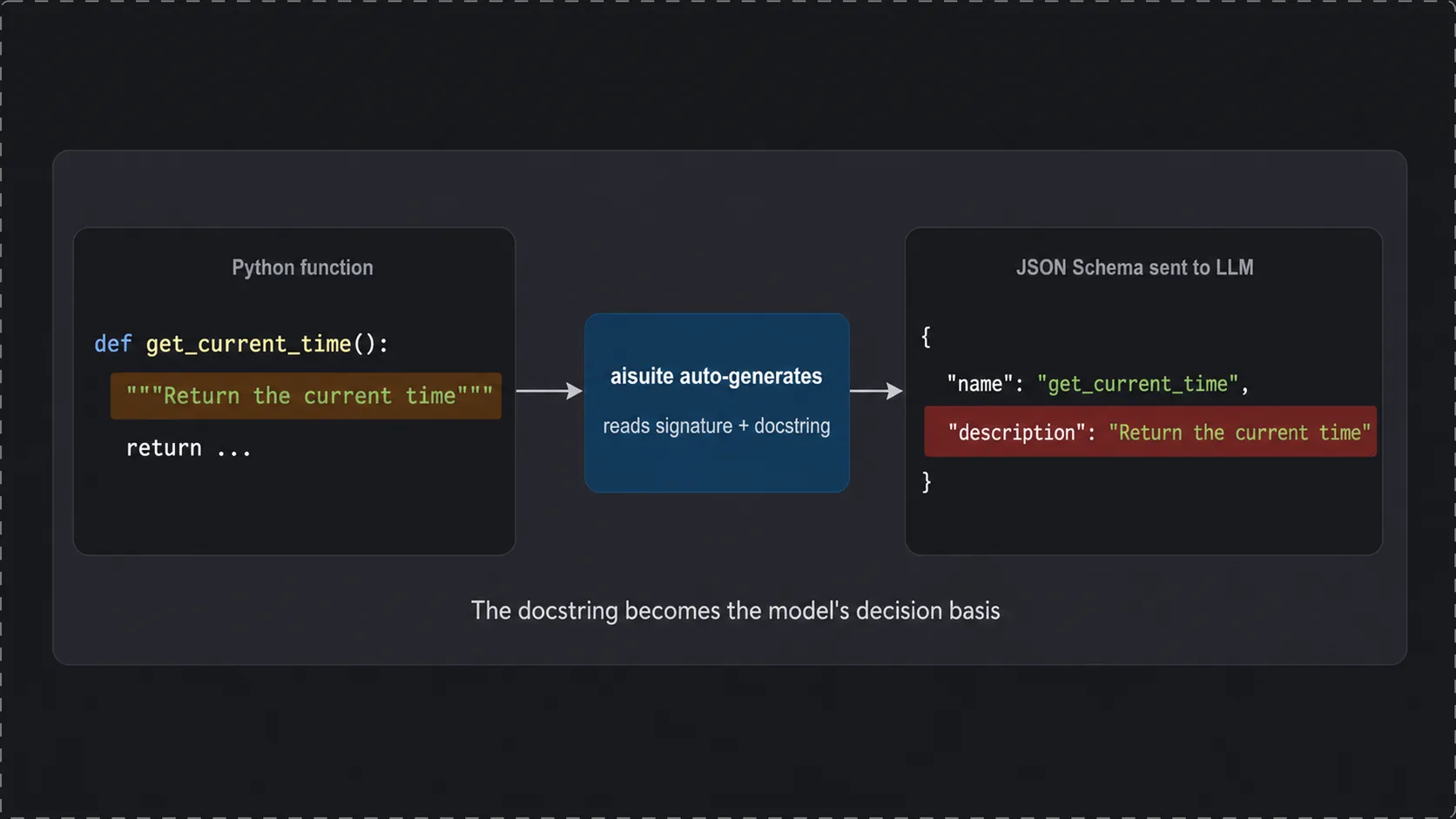Image resolution: width=1456 pixels, height=819 pixels.
Task: Click the 'aisuite auto-generates' title
Action: point(716,376)
